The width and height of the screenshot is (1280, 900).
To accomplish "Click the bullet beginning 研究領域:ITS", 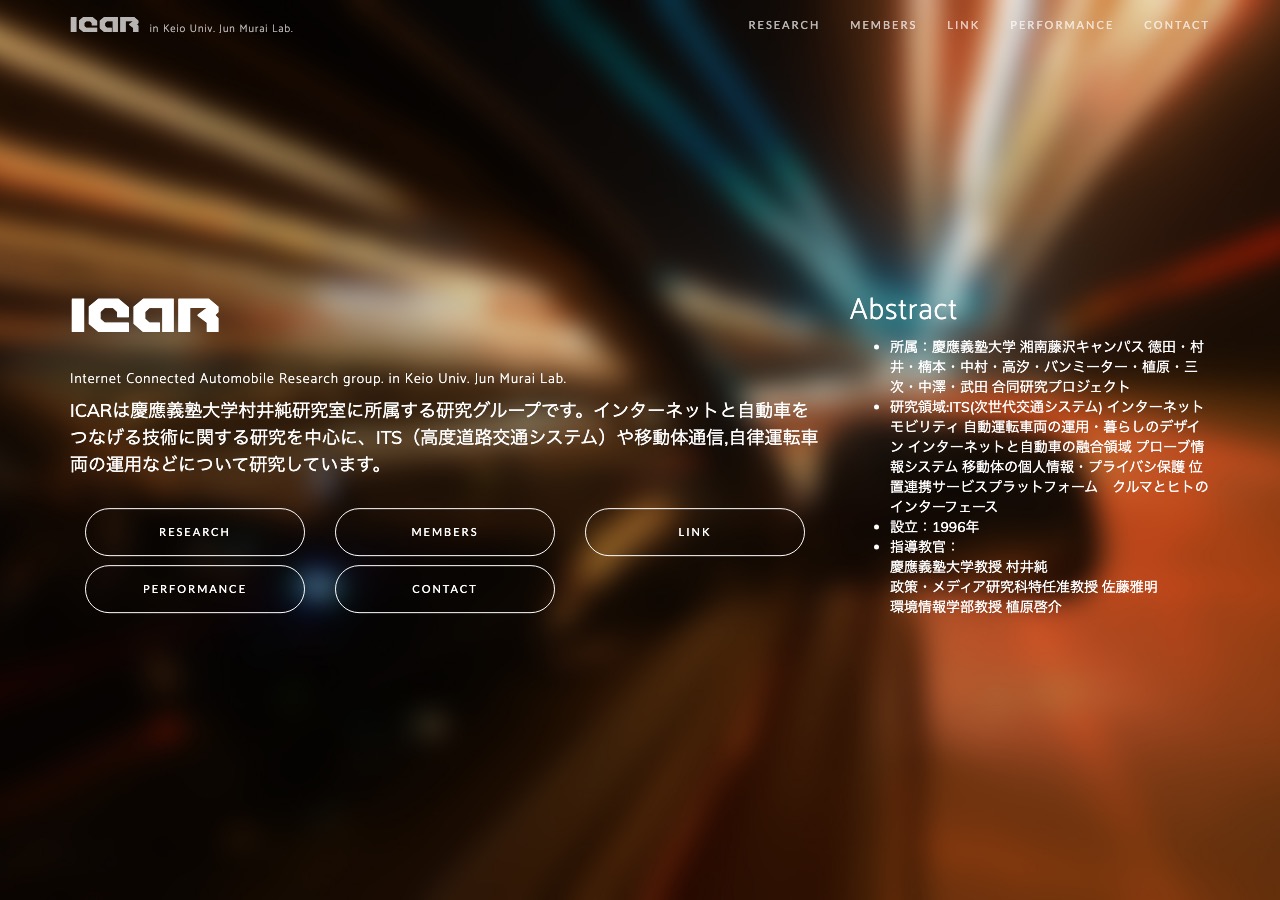I will pyautogui.click(x=1049, y=457).
